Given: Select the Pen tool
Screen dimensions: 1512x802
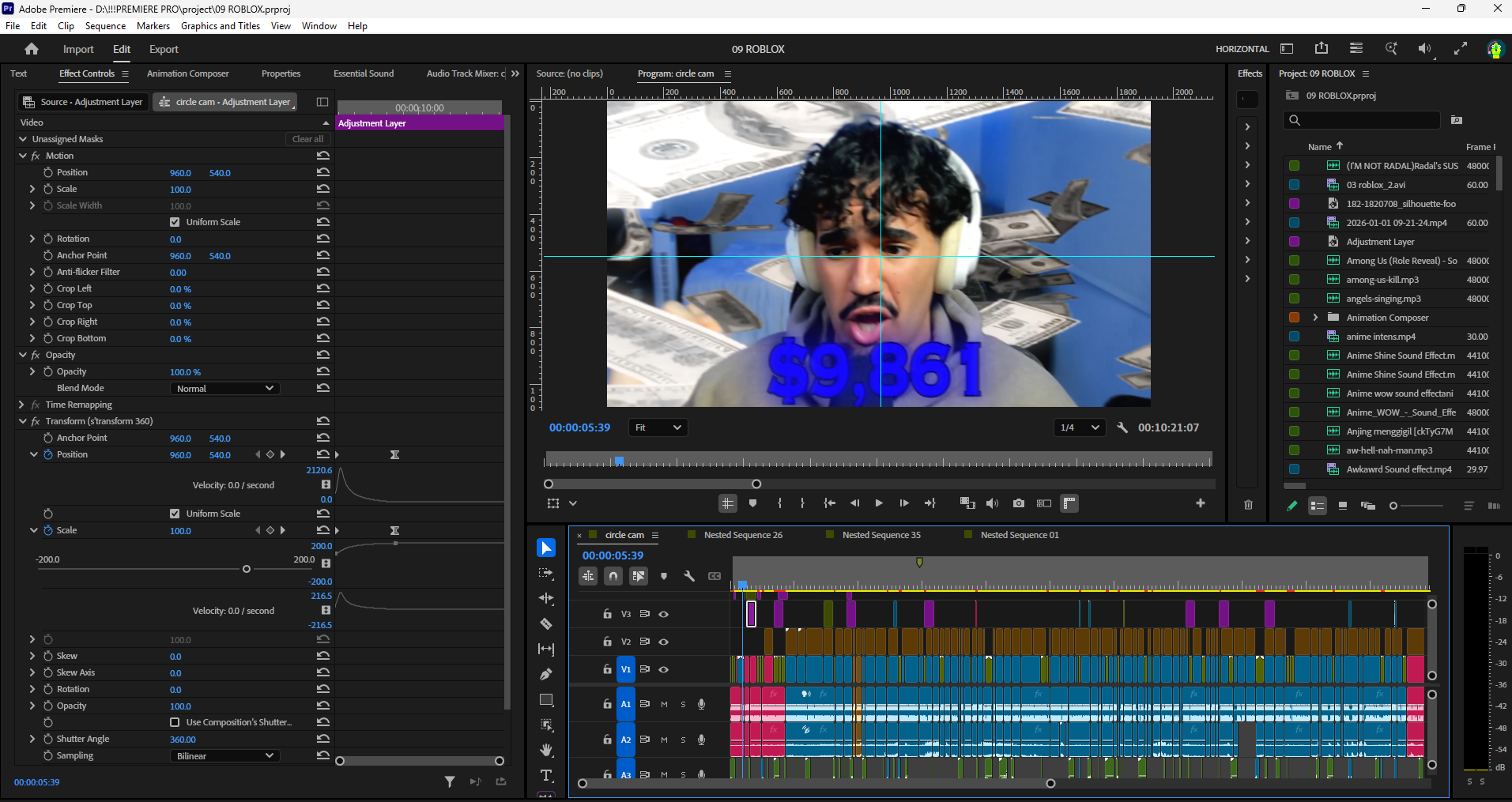Looking at the screenshot, I should pos(546,674).
